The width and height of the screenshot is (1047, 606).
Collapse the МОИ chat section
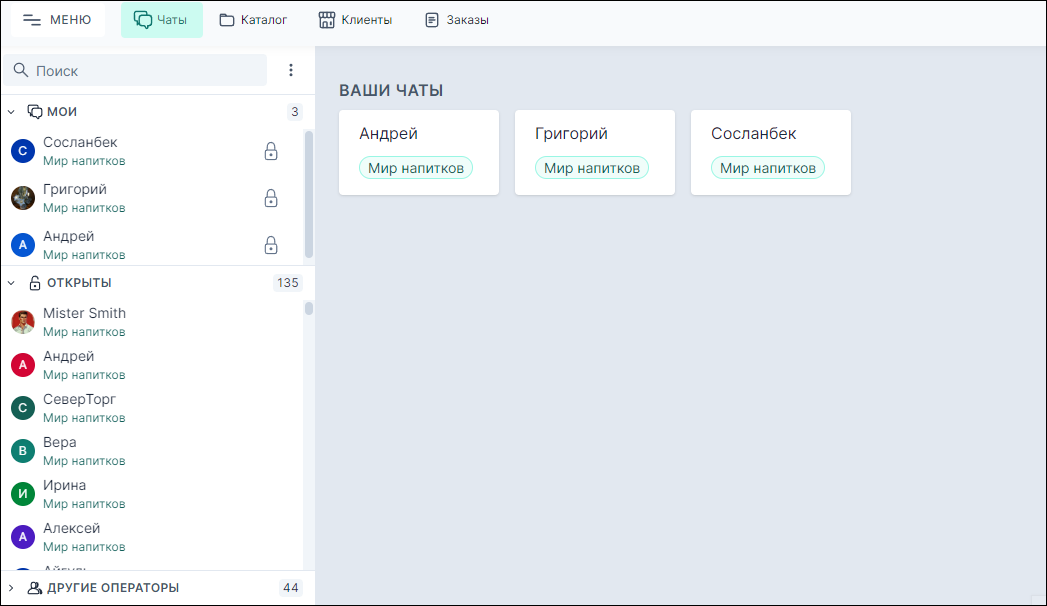(10, 111)
